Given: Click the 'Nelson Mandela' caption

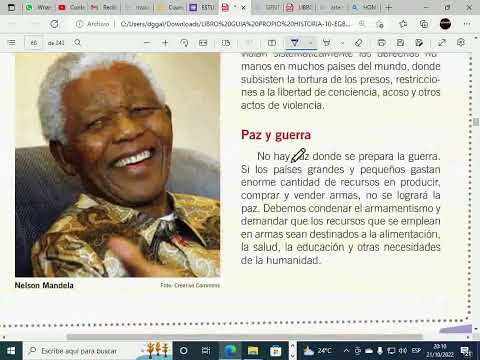Looking at the screenshot, I should click(x=44, y=285).
